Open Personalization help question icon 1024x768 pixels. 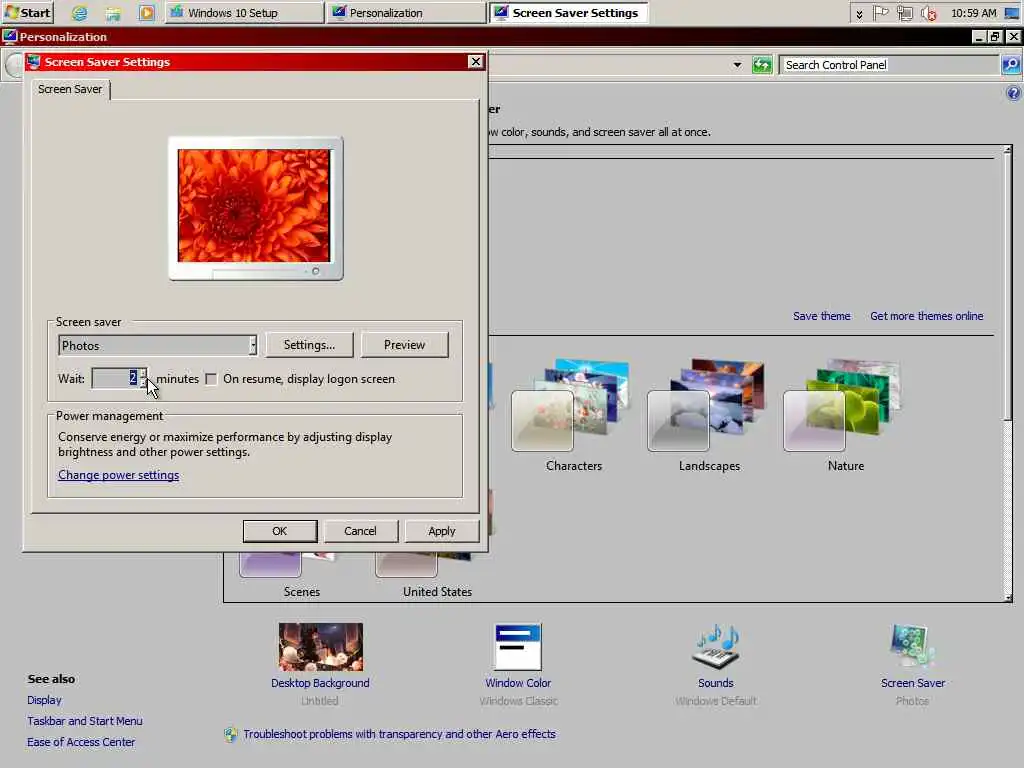click(x=1013, y=93)
